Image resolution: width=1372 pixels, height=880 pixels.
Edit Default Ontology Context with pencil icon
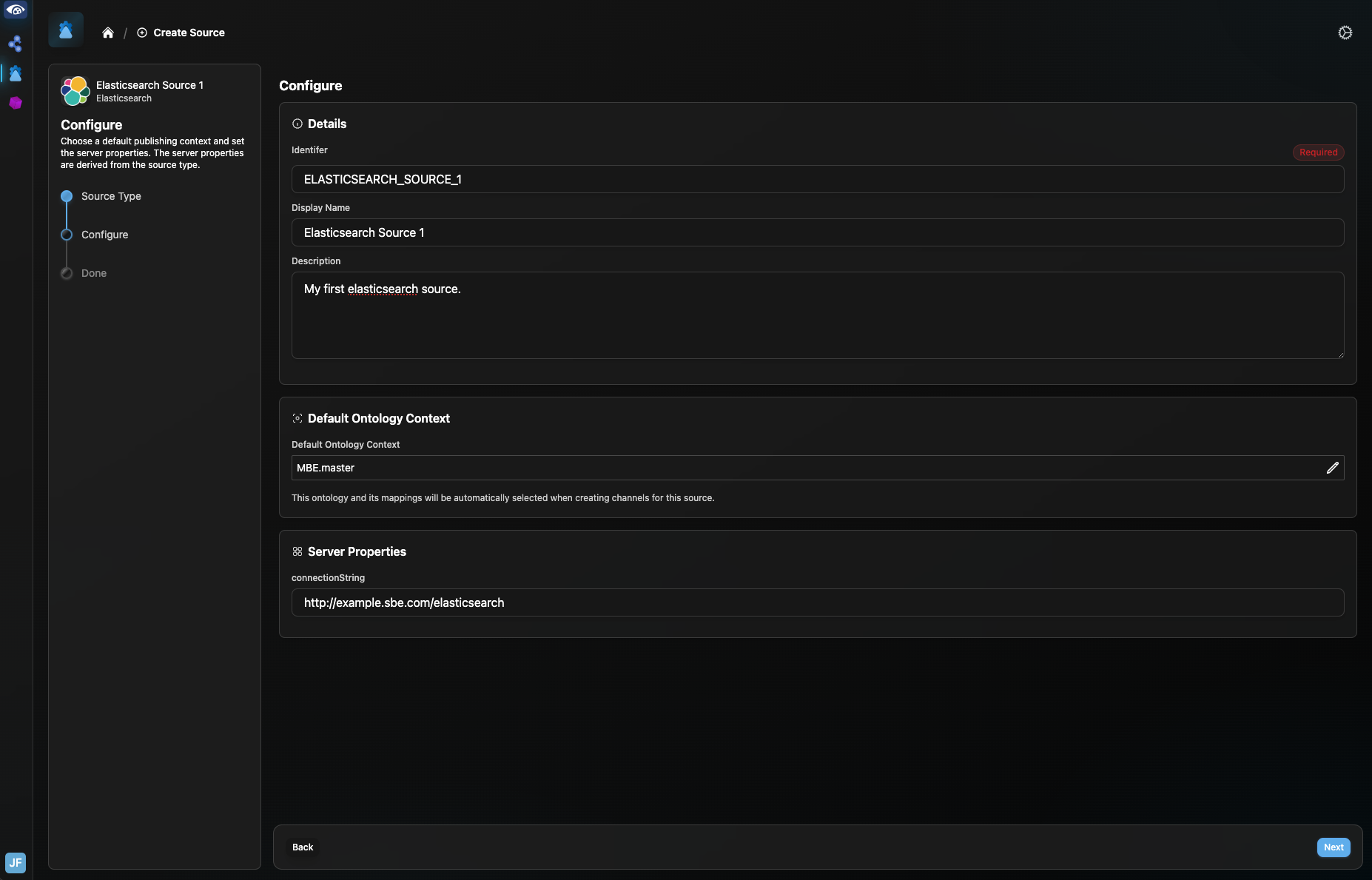tap(1332, 468)
